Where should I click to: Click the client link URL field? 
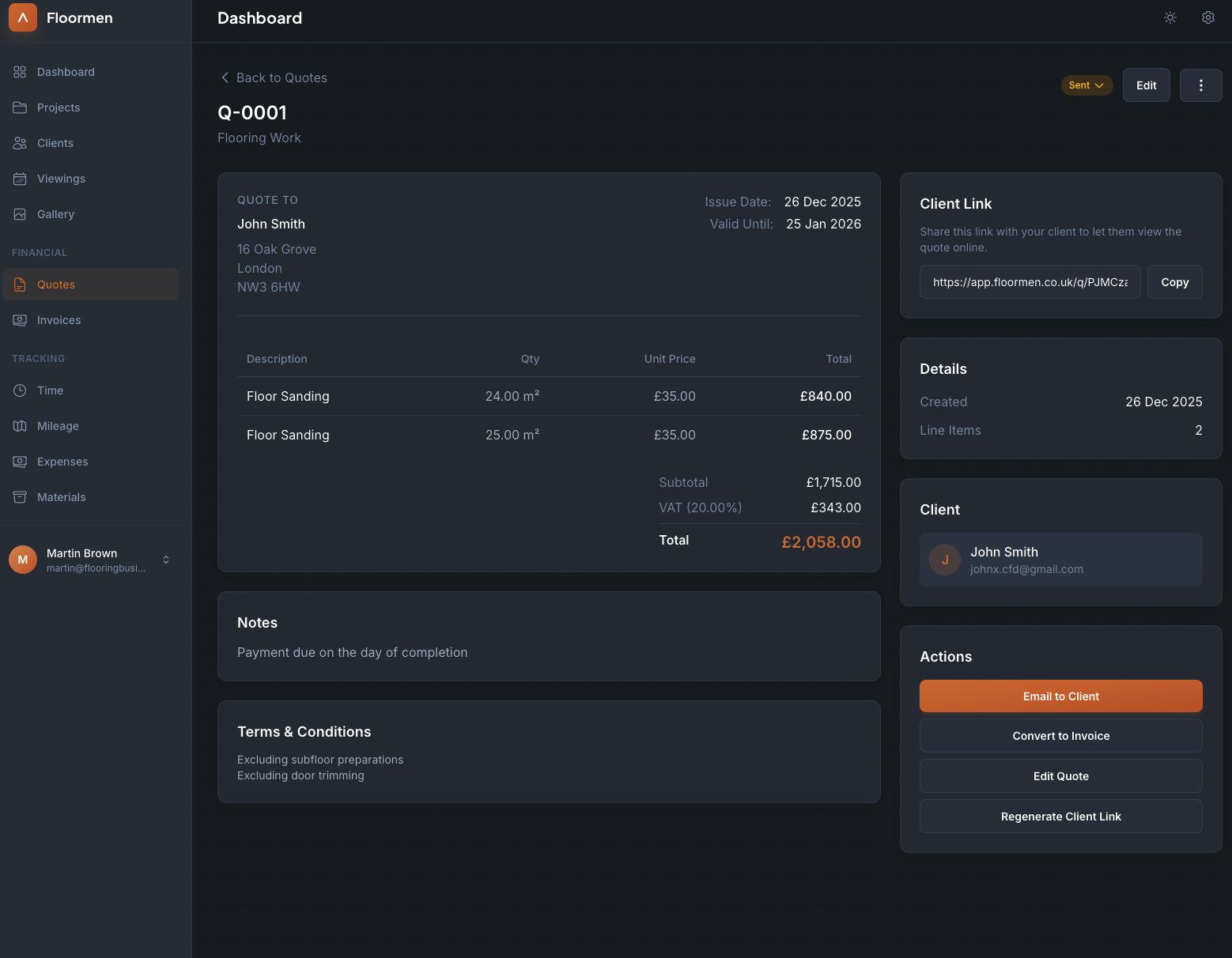(1030, 282)
